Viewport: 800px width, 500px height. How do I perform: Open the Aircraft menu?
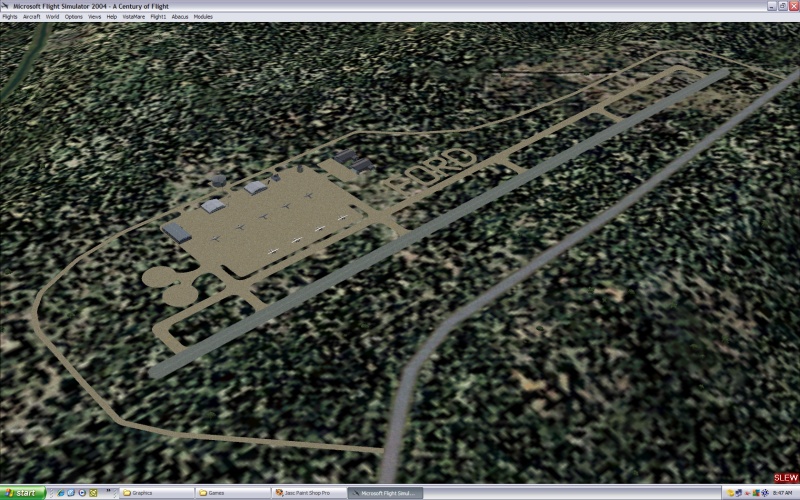pos(32,17)
